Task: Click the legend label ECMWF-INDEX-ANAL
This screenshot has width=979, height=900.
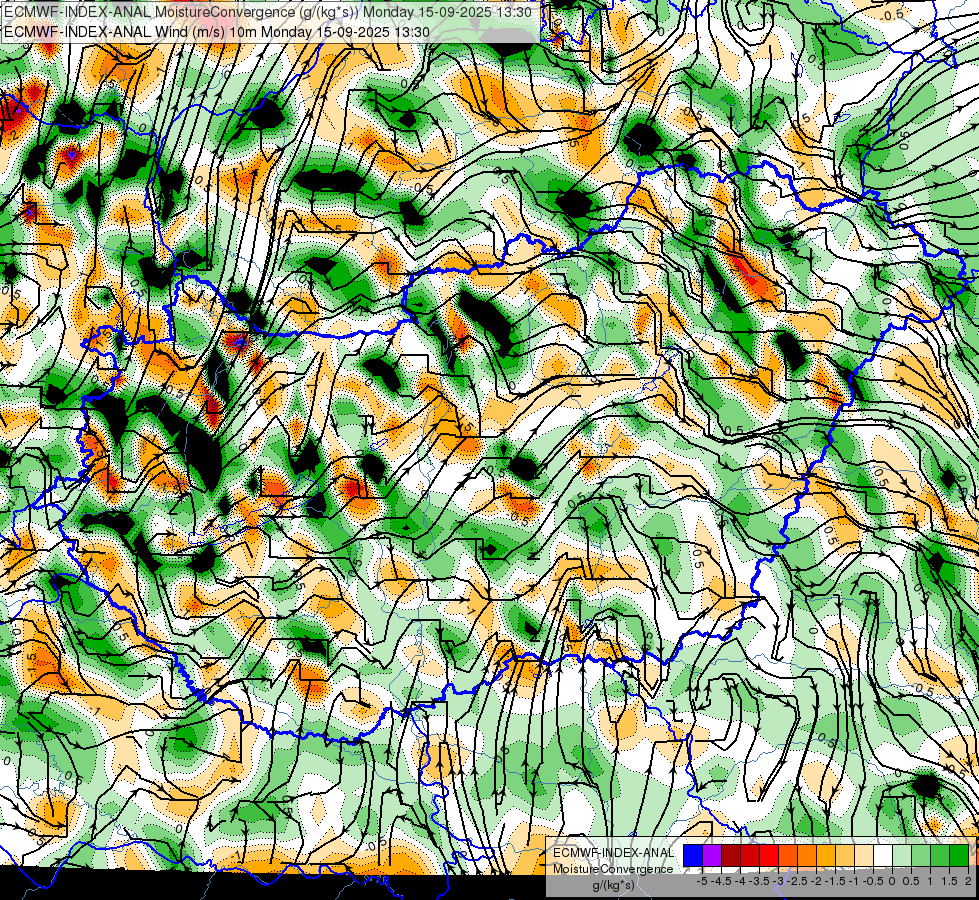Action: [613, 853]
